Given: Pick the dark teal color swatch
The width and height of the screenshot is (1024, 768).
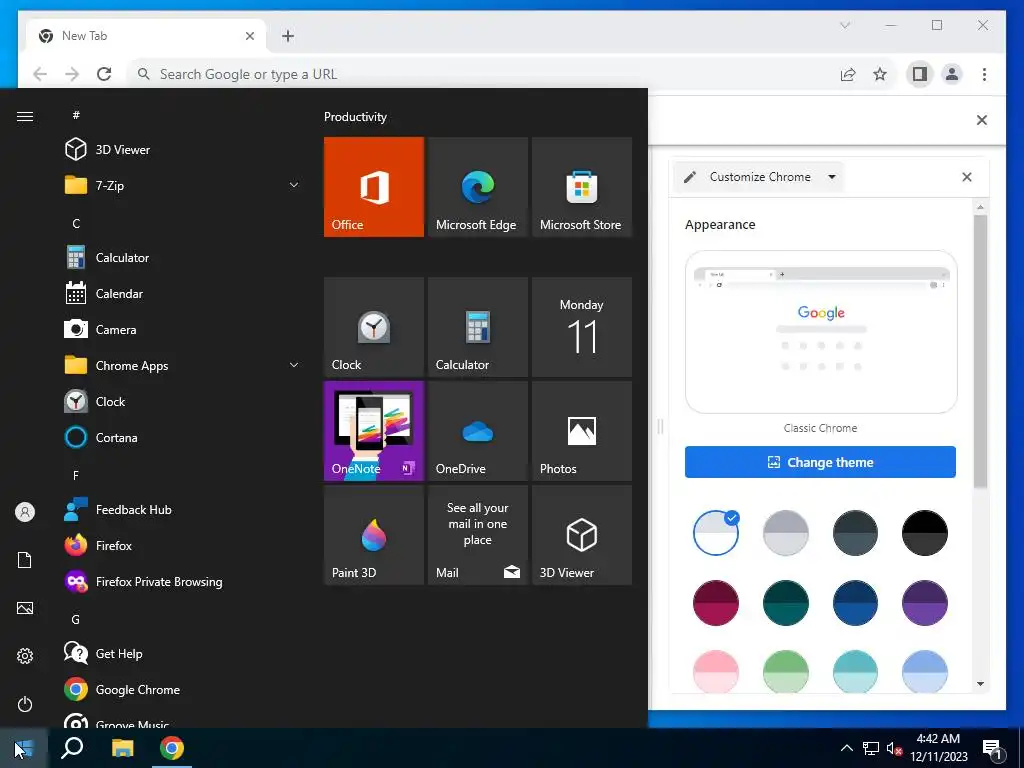Looking at the screenshot, I should pyautogui.click(x=786, y=603).
